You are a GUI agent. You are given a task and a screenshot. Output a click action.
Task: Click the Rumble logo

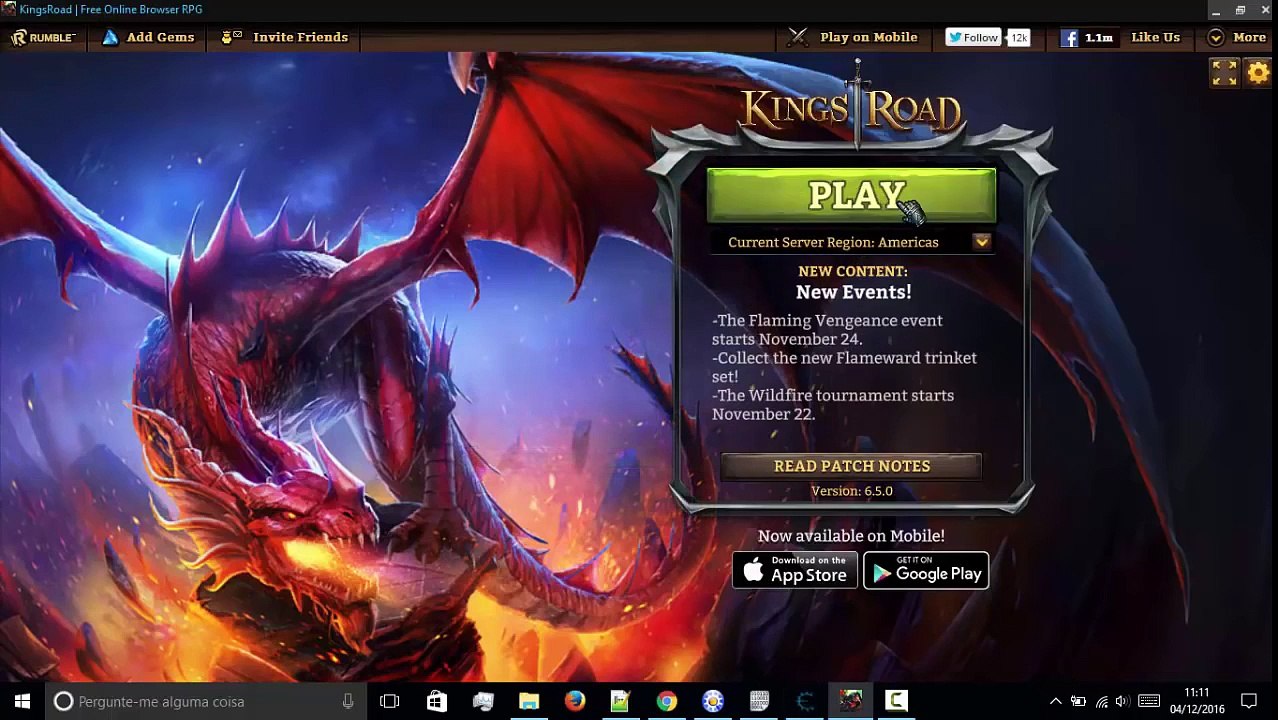click(43, 37)
